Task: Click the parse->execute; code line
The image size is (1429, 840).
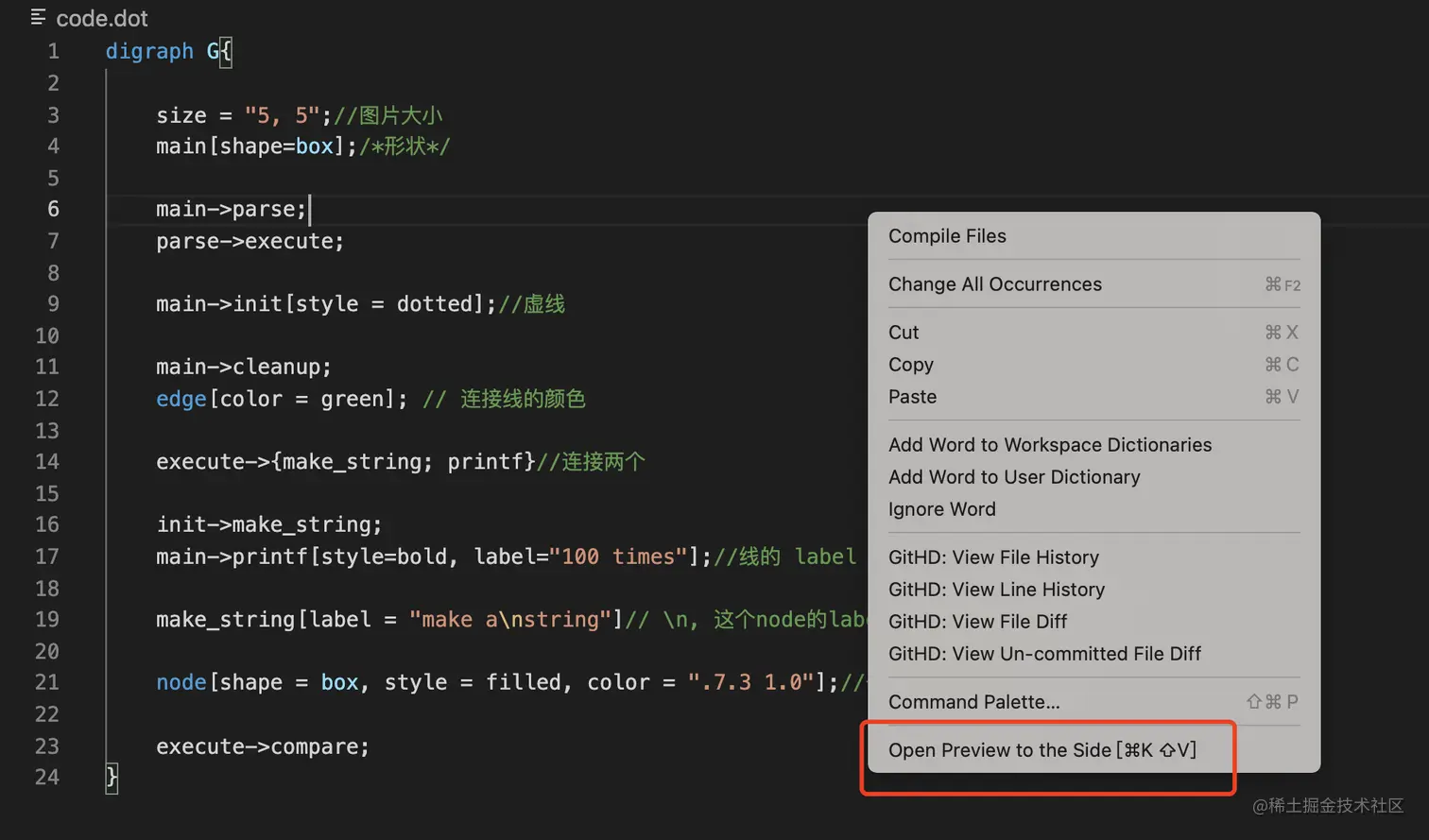Action: tap(250, 241)
